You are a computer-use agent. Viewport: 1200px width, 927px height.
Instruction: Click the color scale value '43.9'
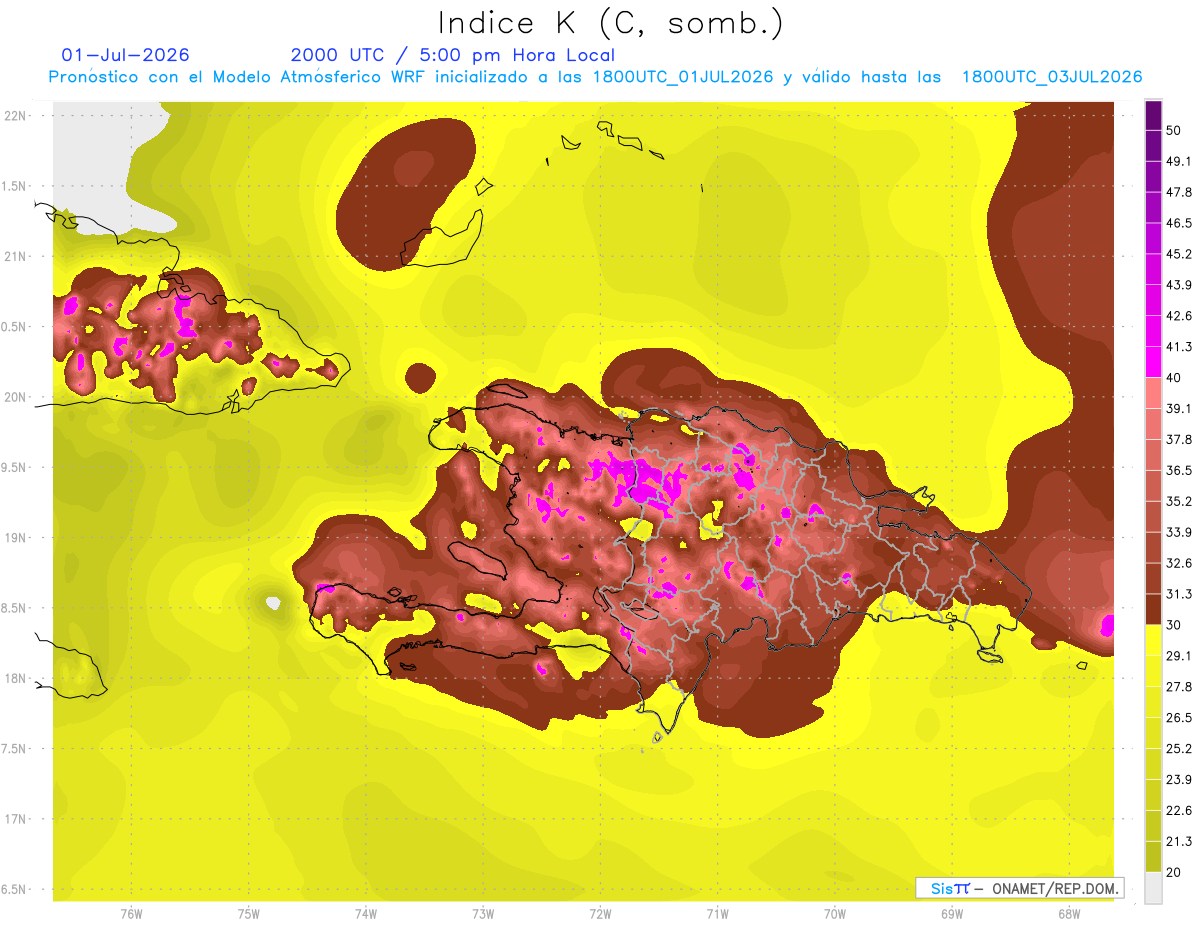1178,285
